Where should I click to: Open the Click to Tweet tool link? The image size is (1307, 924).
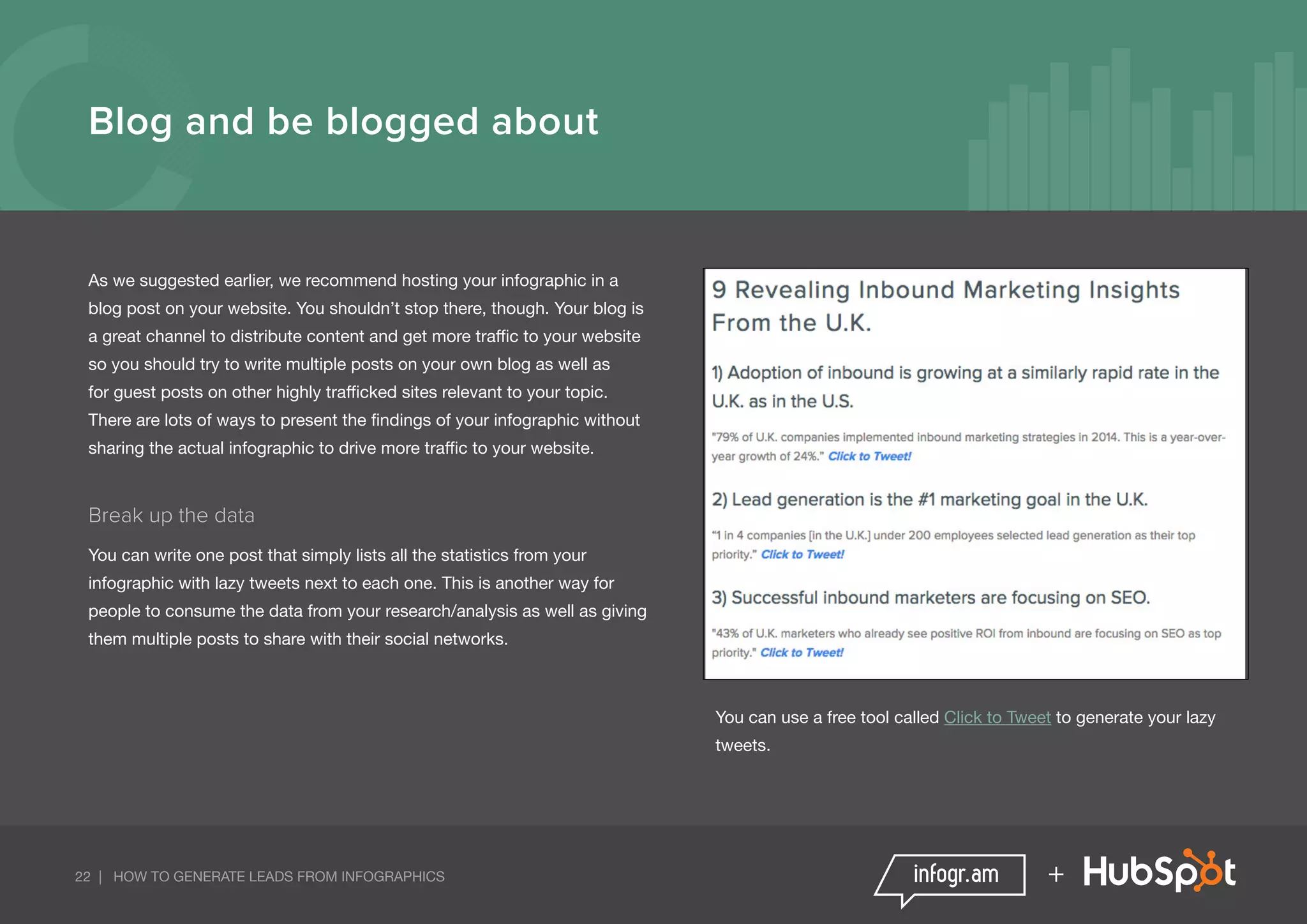pyautogui.click(x=997, y=717)
